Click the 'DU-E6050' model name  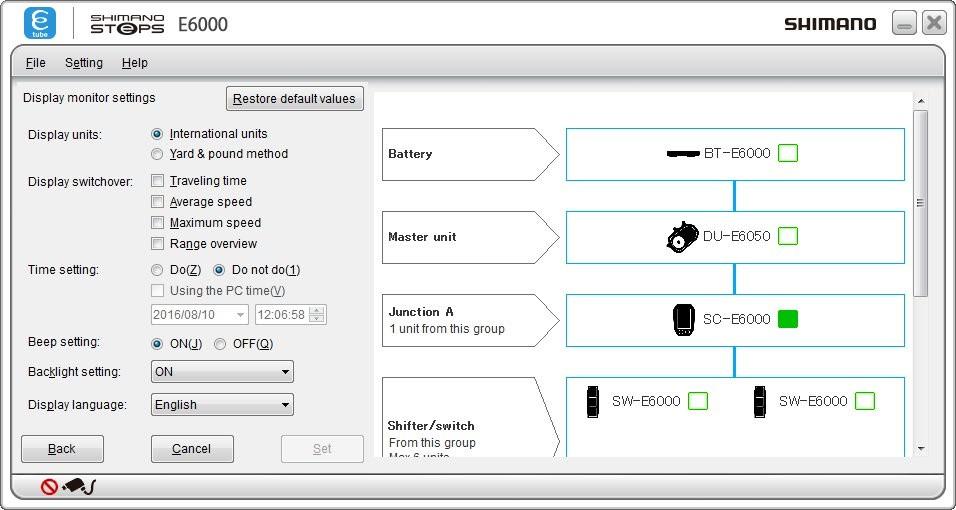click(x=737, y=237)
